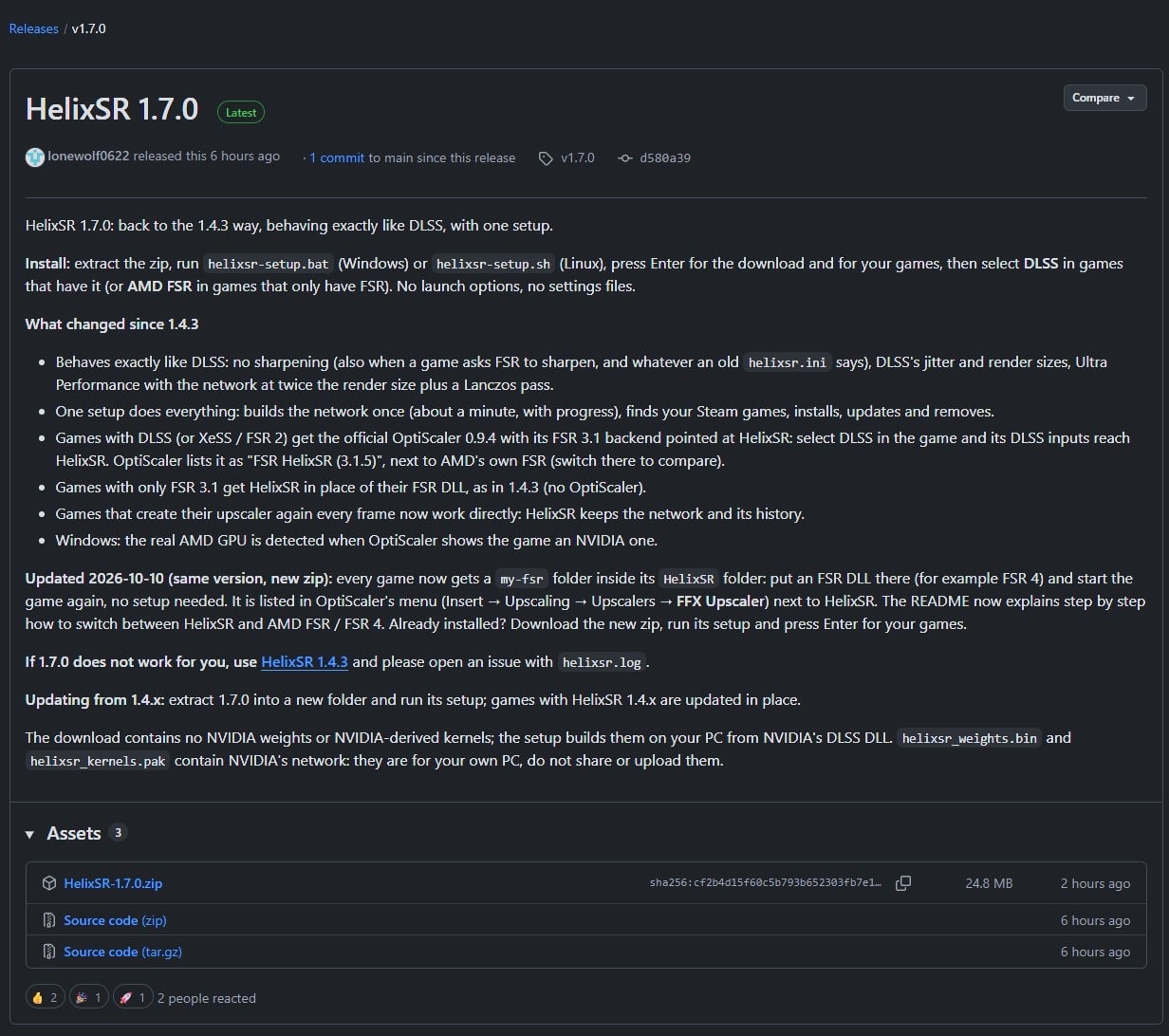The width and height of the screenshot is (1169, 1036).
Task: View the 1 commit since release link
Action: click(x=337, y=157)
